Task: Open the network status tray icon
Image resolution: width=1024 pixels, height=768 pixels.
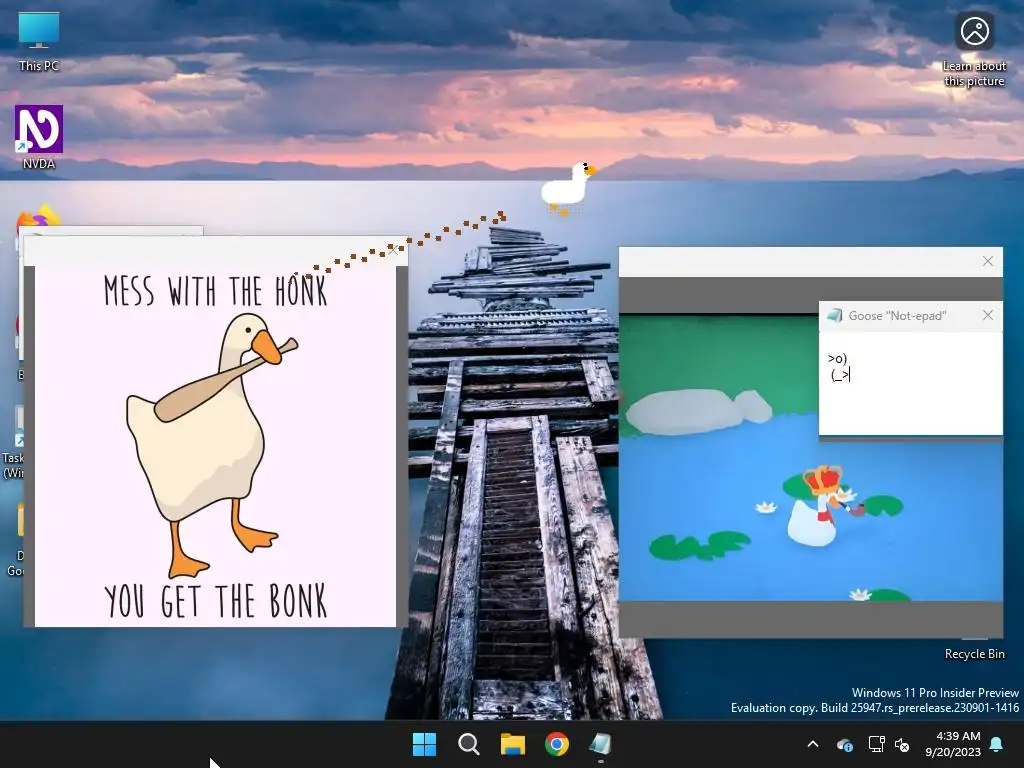Action: pos(876,744)
